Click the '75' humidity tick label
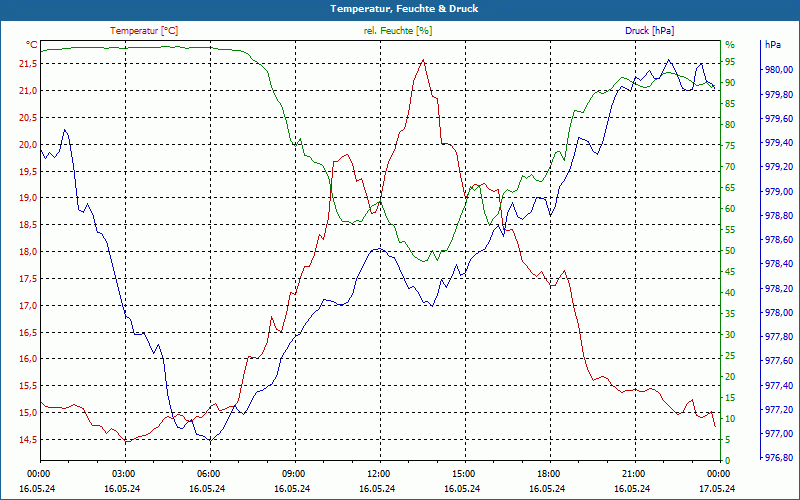Image resolution: width=800 pixels, height=500 pixels. coord(730,146)
